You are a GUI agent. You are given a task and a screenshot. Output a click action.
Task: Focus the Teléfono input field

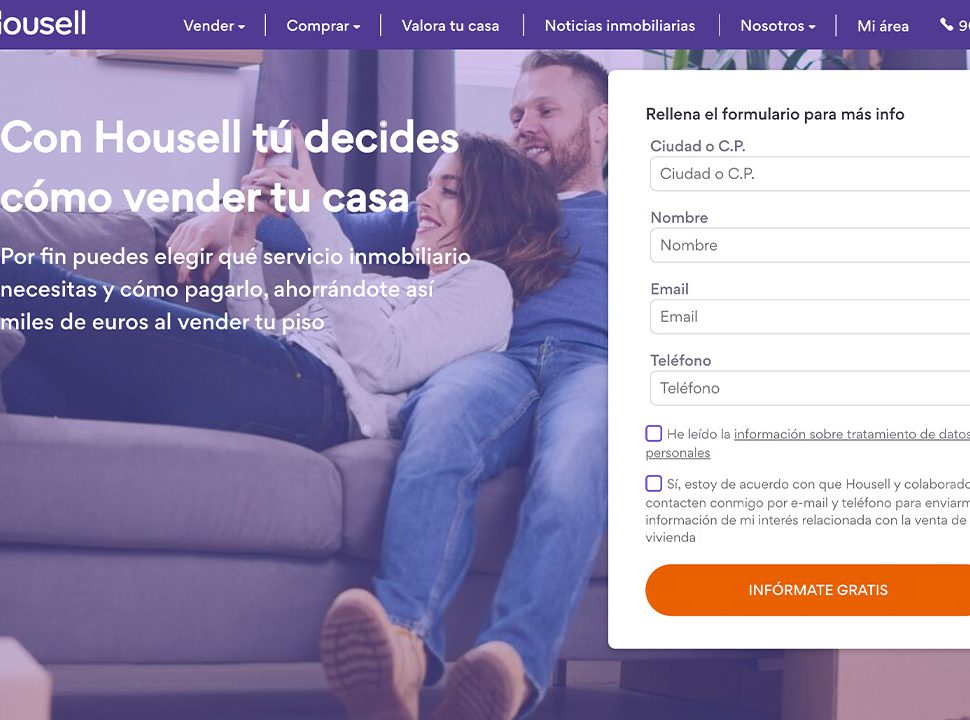(x=810, y=388)
